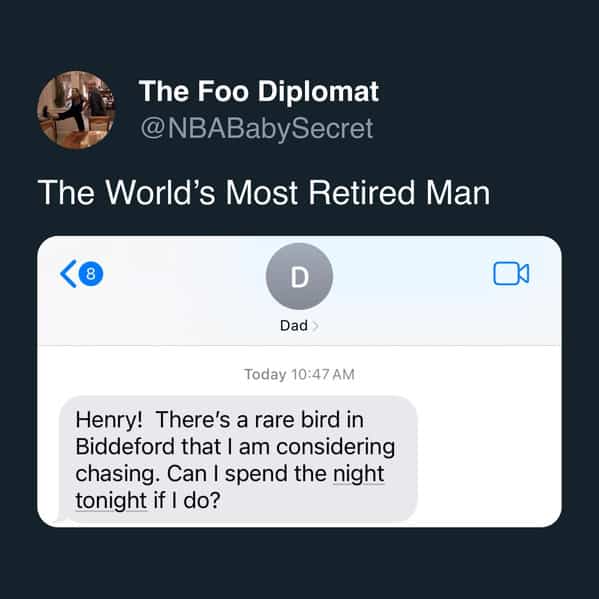Image resolution: width=599 pixels, height=599 pixels.
Task: Click the display name The Foo Diplomat
Action: click(259, 91)
